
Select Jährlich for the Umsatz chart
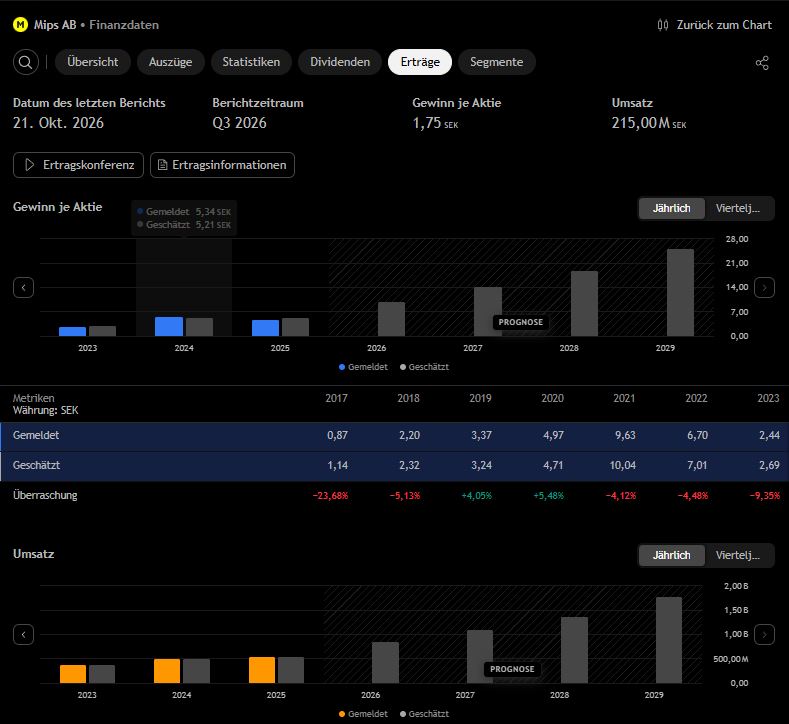671,555
